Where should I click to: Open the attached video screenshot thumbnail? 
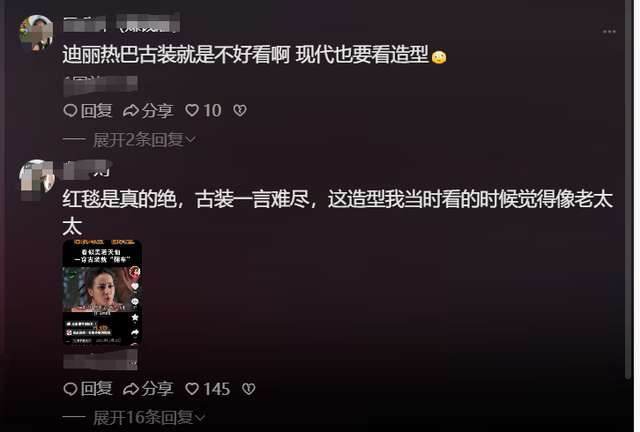point(102,292)
